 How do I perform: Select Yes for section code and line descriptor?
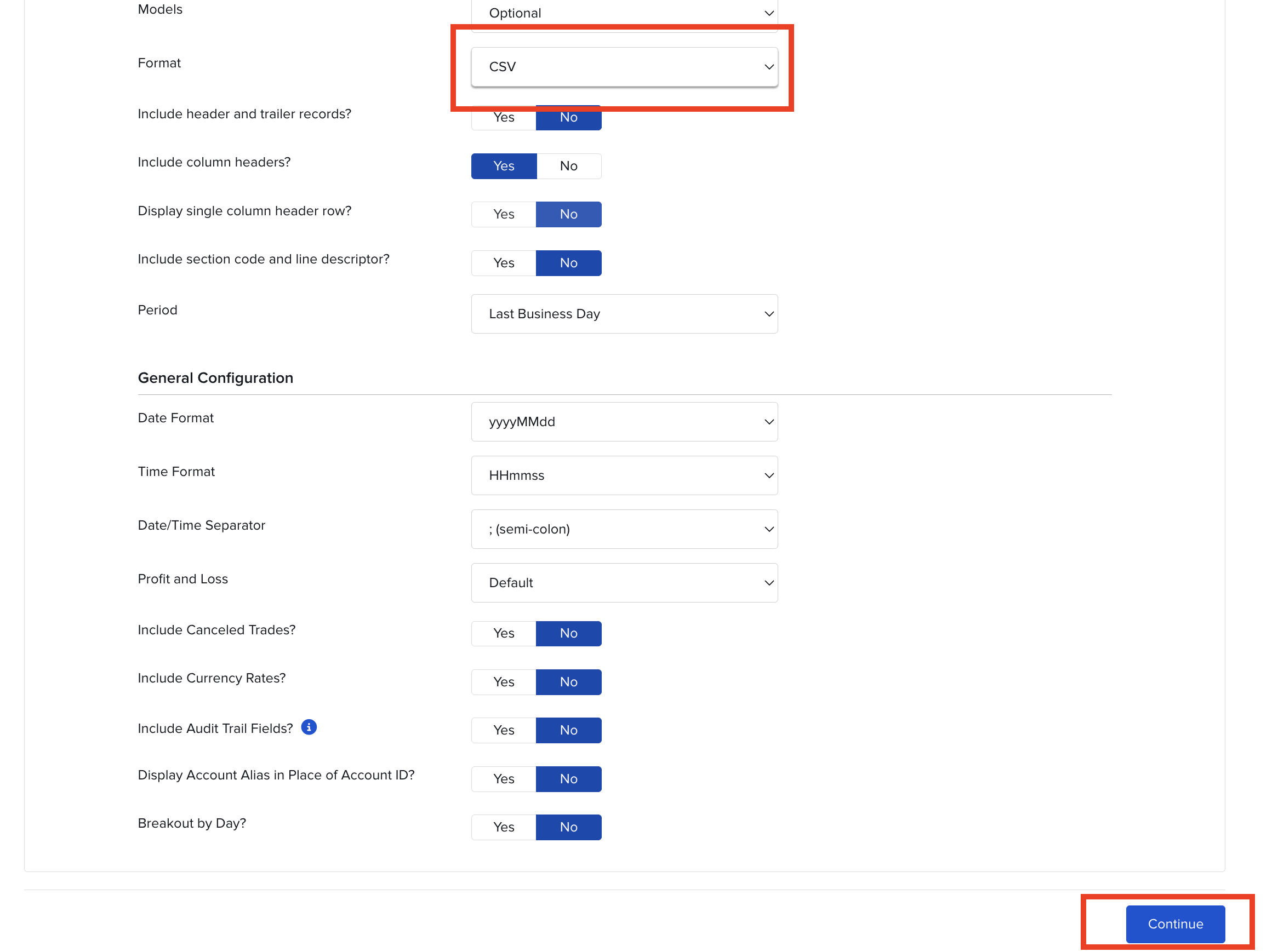click(x=503, y=263)
